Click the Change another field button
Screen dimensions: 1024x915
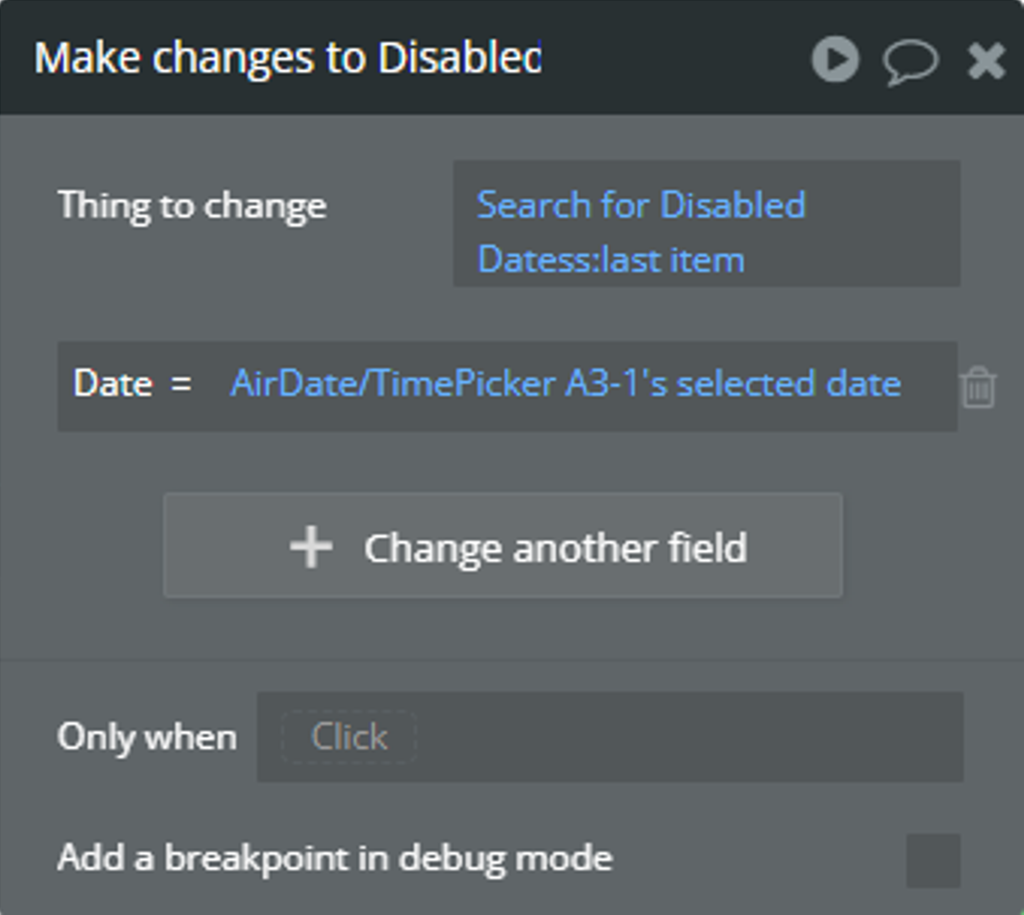point(503,545)
